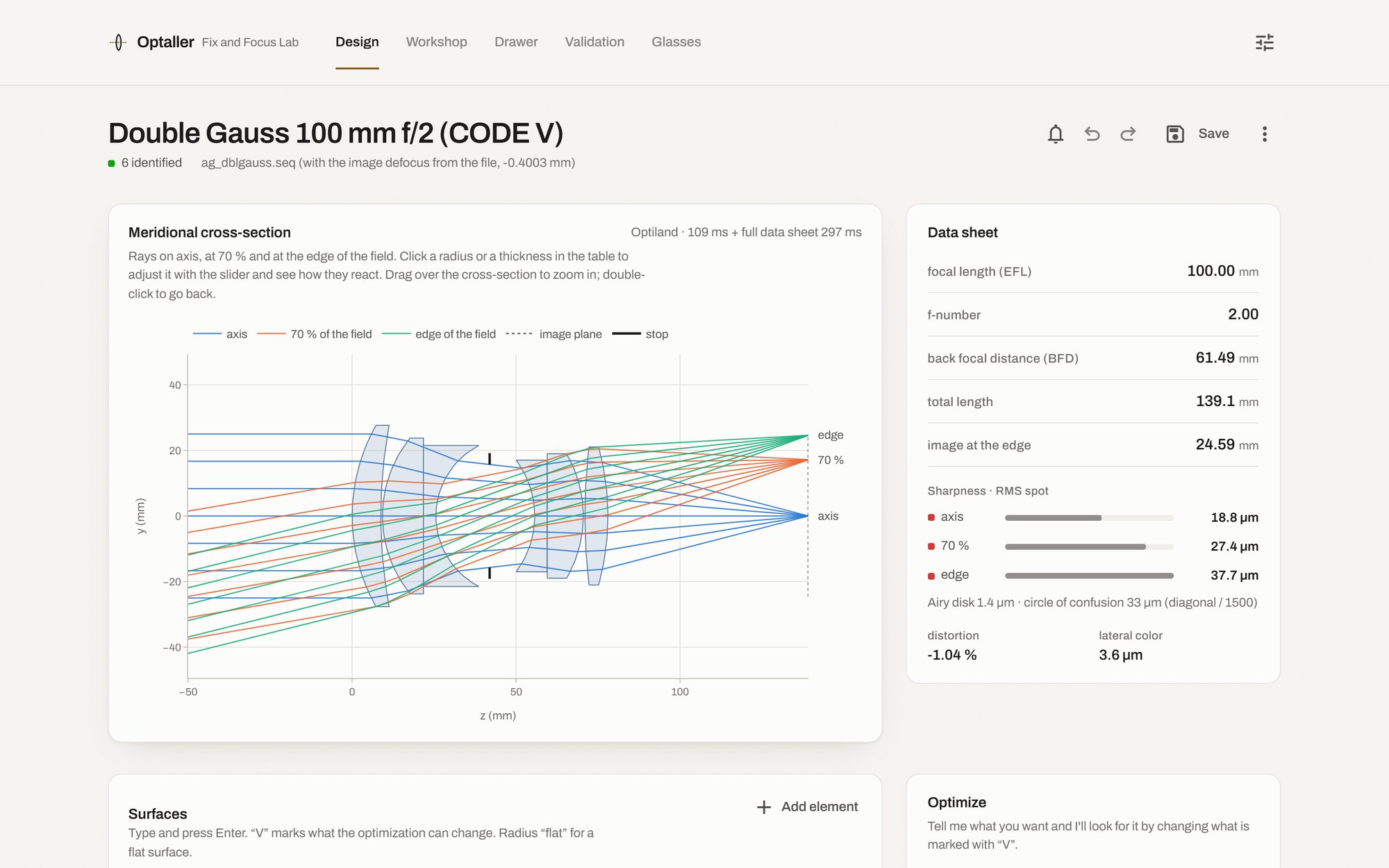The width and height of the screenshot is (1389, 868).
Task: Open the Workshop tab
Action: (436, 42)
